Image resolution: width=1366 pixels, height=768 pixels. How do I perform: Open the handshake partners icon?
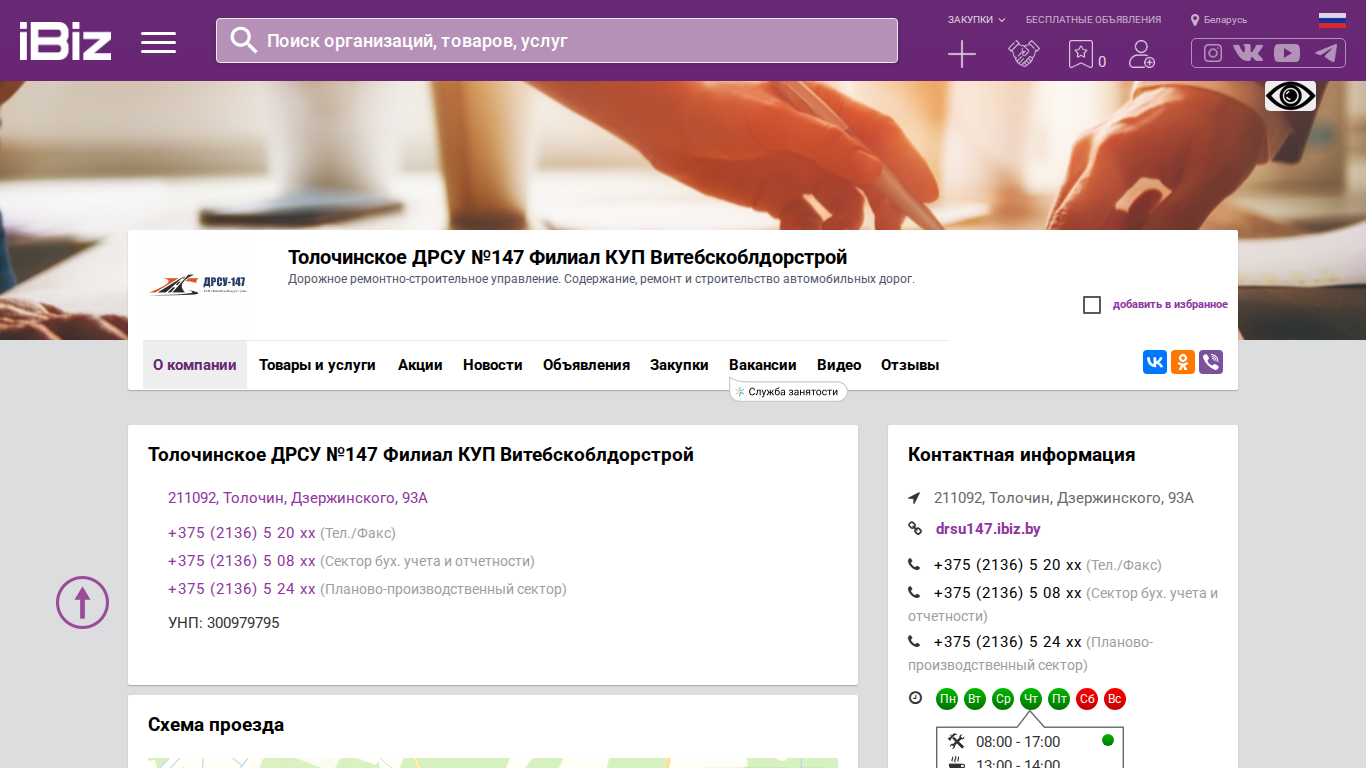(x=1024, y=54)
